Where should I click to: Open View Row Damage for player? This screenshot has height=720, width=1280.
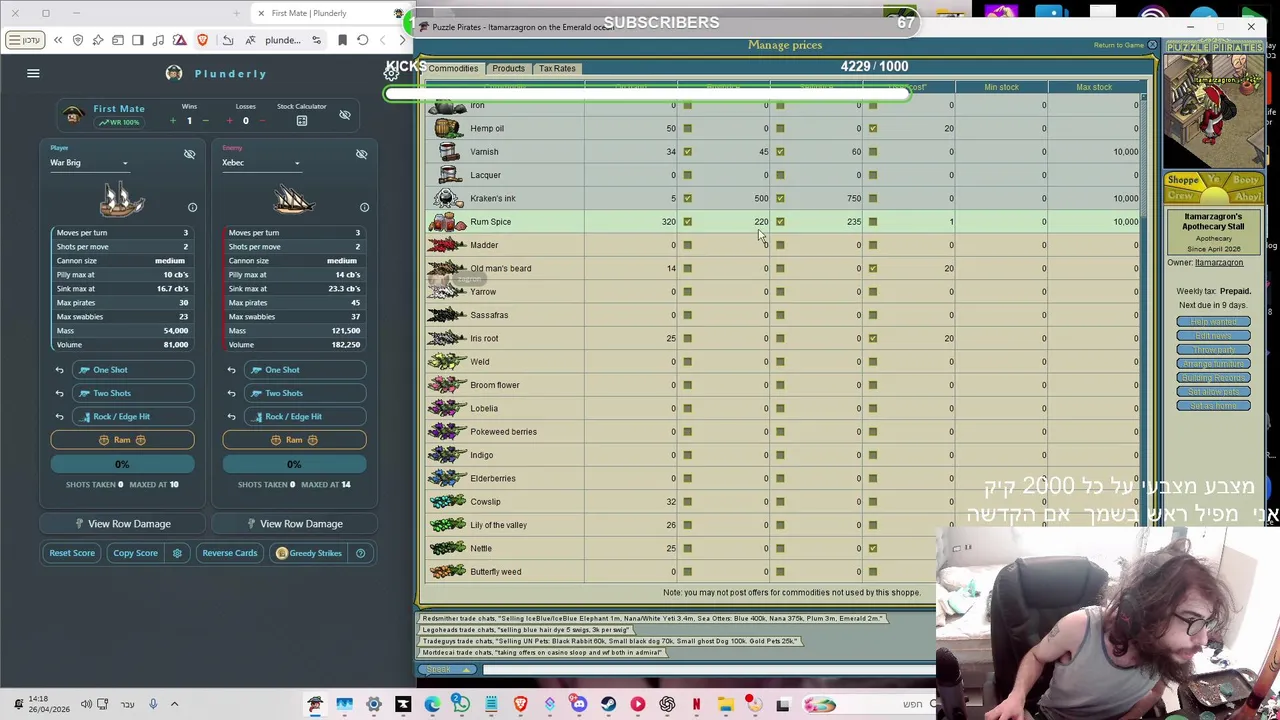[x=122, y=524]
